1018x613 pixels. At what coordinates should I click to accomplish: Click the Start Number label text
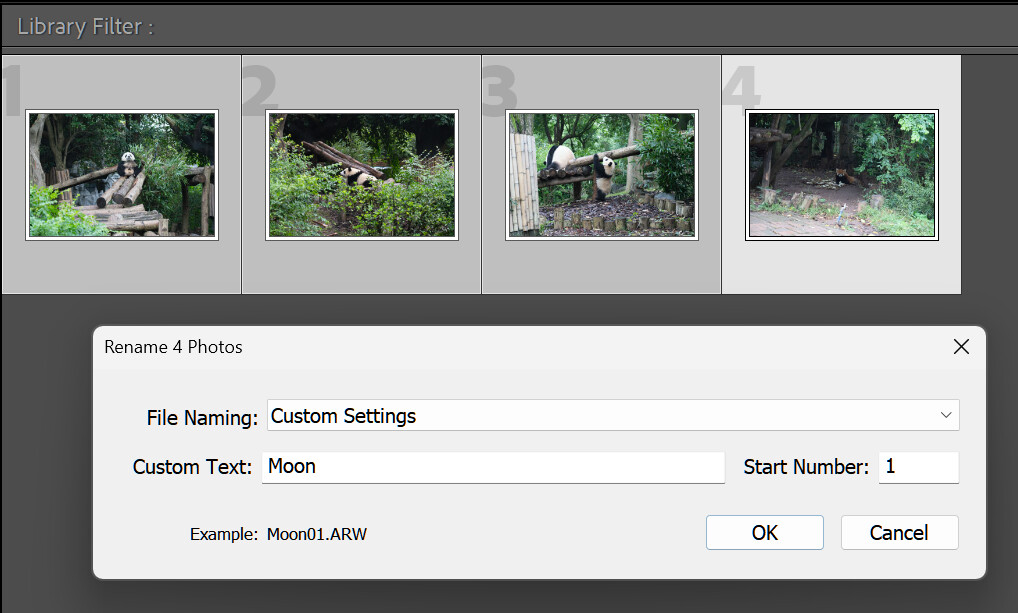coord(806,467)
